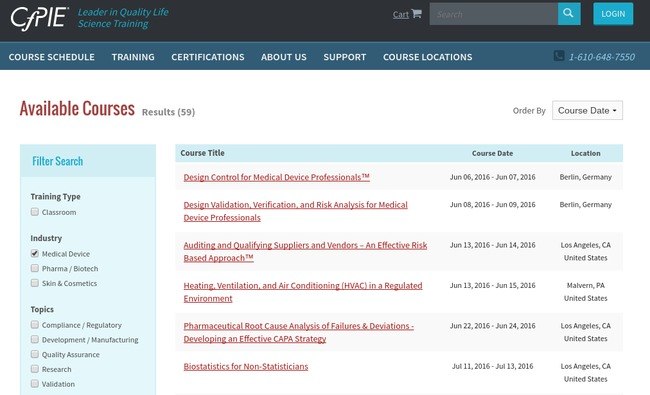Check the Skin & Cosmetics checkbox

(x=35, y=283)
